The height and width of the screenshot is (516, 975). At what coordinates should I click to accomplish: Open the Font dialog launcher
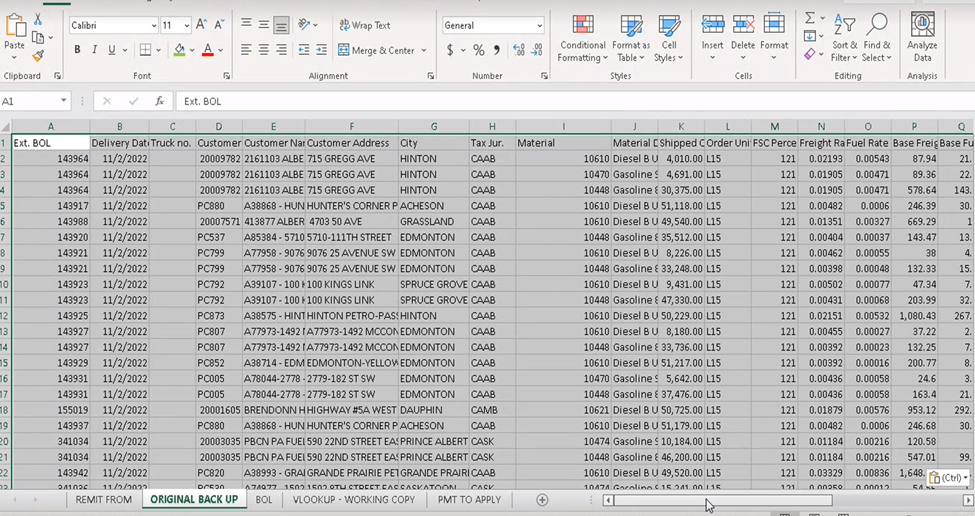point(226,76)
